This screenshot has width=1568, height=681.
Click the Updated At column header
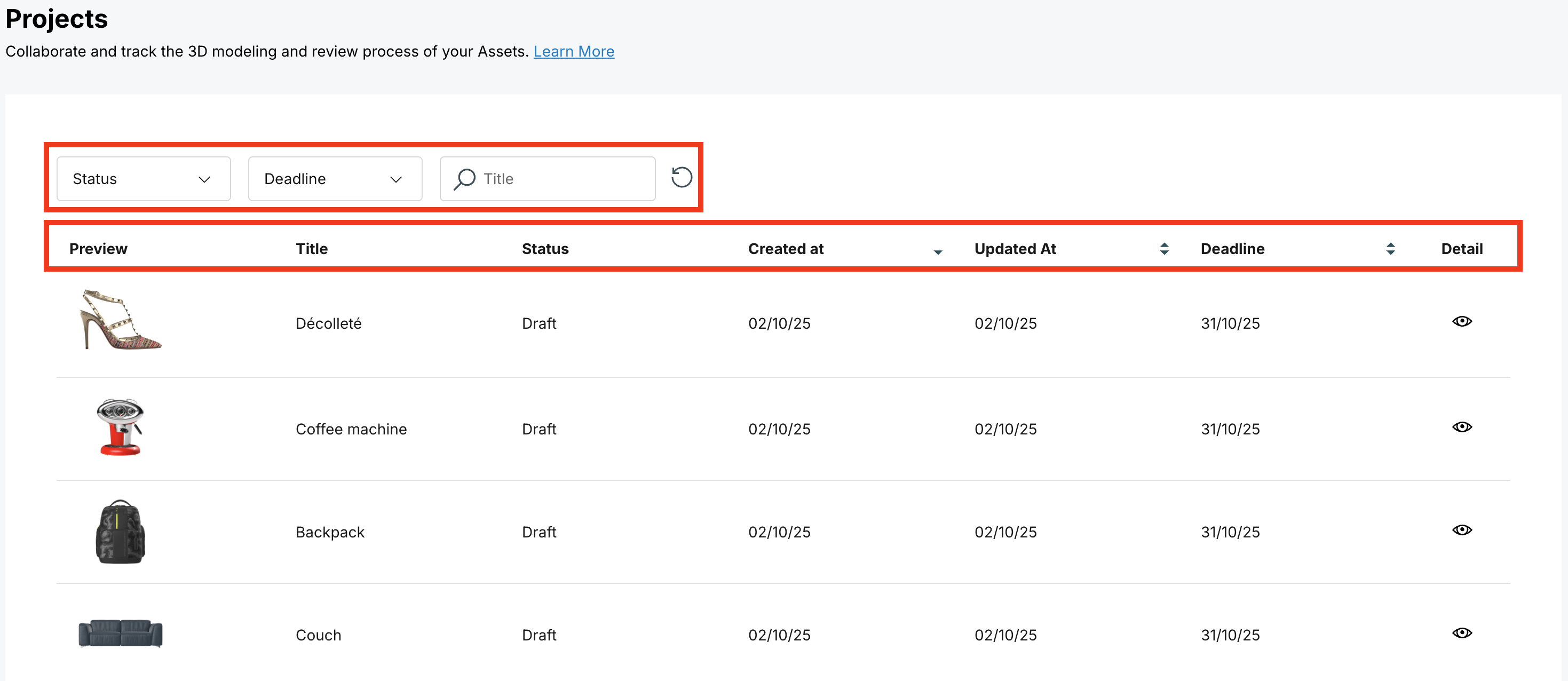pyautogui.click(x=1015, y=249)
